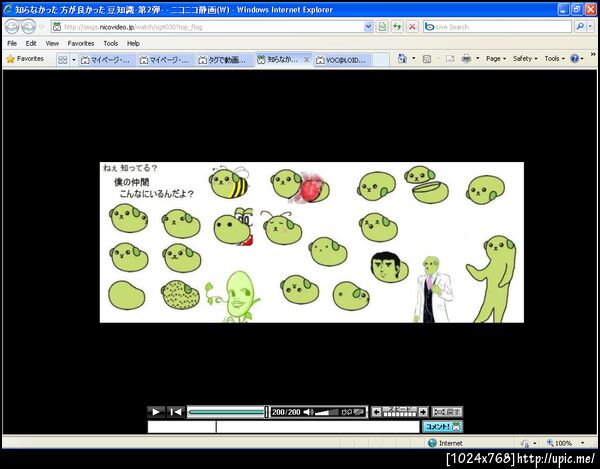Image resolution: width=600 pixels, height=469 pixels.
Task: Click the 戻す return button
Action: [447, 412]
